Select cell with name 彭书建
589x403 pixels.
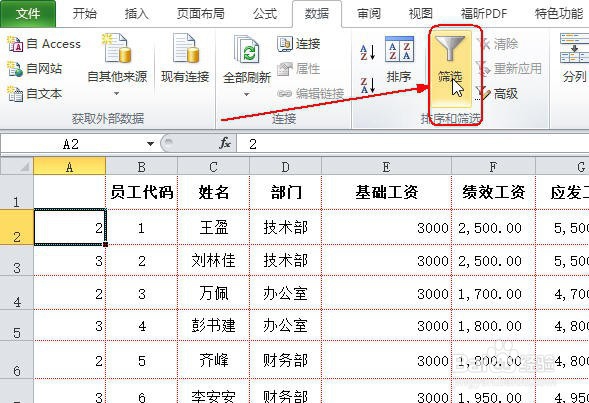coord(213,325)
